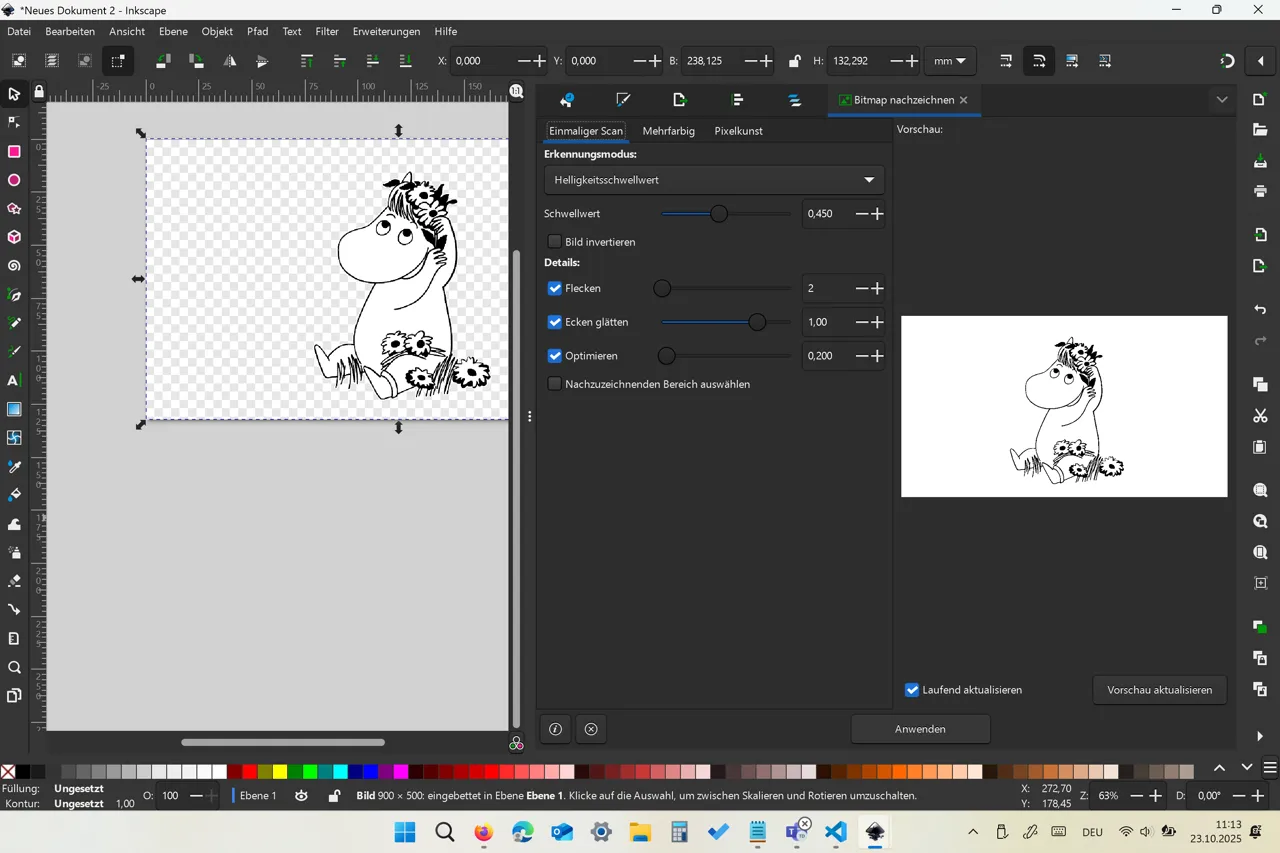This screenshot has width=1280, height=853.
Task: Select the Node editing tool
Action: [14, 123]
